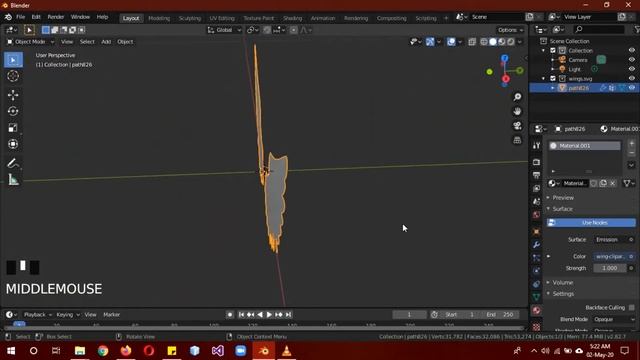Select the Select Box tool
This screenshot has height=360, width=640.
click(13, 60)
